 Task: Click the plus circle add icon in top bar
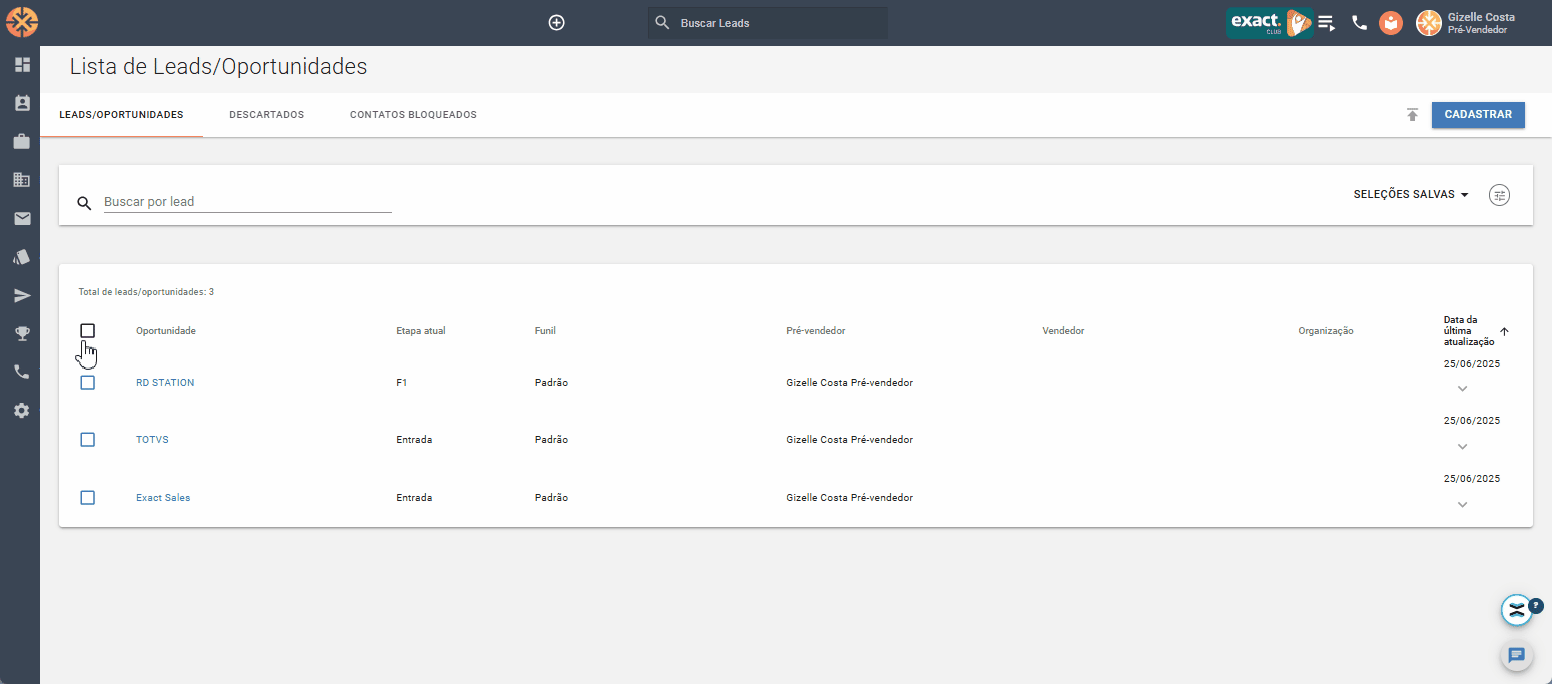[x=557, y=22]
